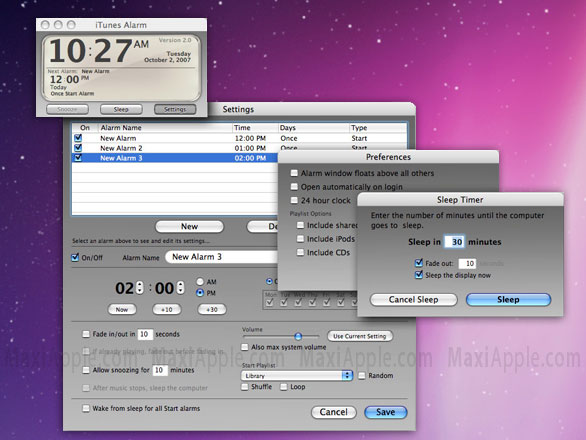Select the AM radio button
The width and height of the screenshot is (586, 440).
(x=200, y=281)
